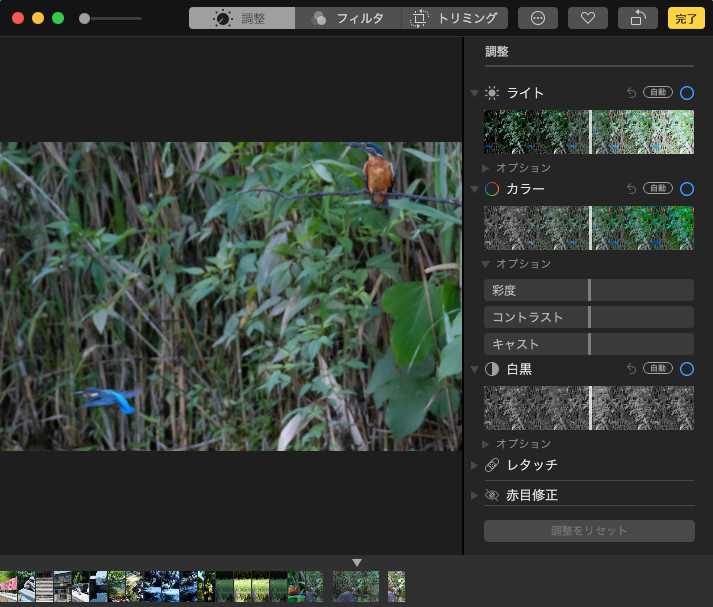
Task: Select the orange kingfisher filmstrip thumbnail
Action: point(296,587)
